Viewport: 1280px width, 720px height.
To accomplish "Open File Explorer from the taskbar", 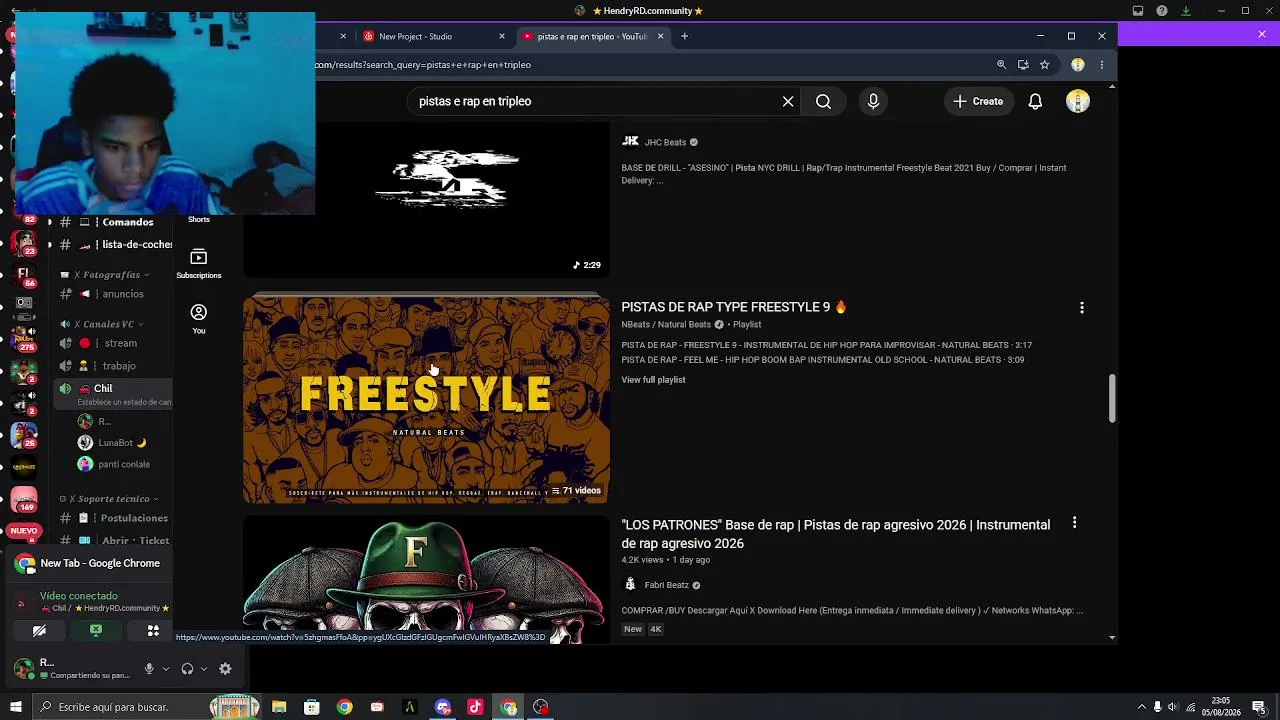I will point(279,707).
